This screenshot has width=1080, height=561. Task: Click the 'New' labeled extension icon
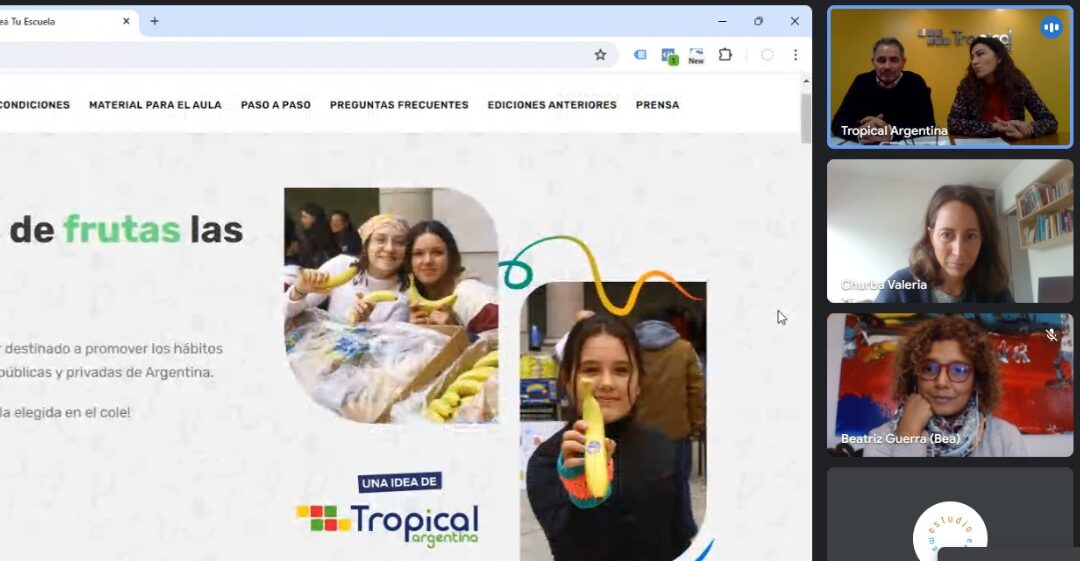click(x=696, y=56)
